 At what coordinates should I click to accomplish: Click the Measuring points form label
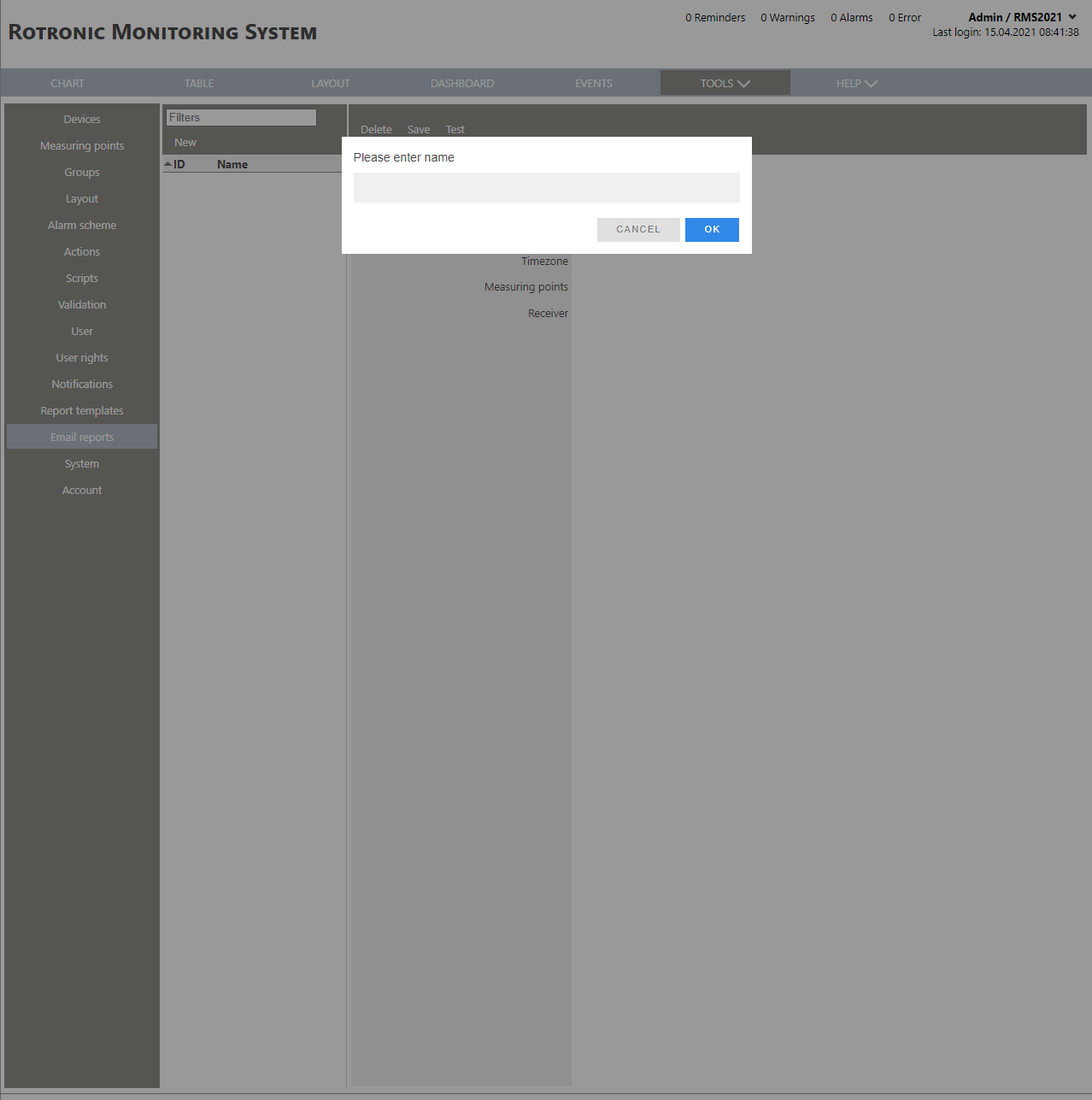pyautogui.click(x=526, y=286)
